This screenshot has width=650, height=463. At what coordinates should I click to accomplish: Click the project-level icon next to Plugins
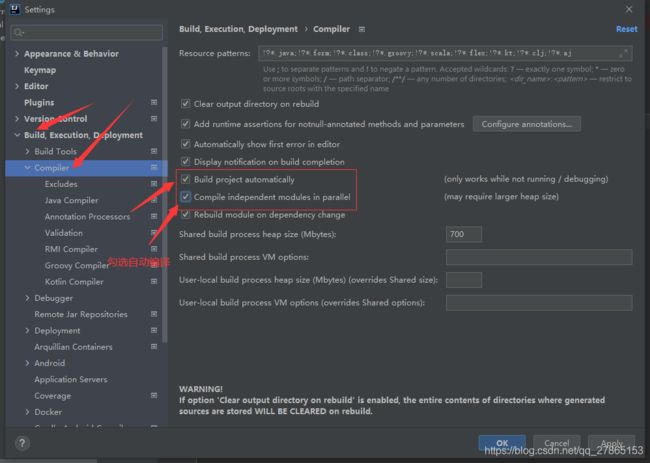click(x=154, y=102)
